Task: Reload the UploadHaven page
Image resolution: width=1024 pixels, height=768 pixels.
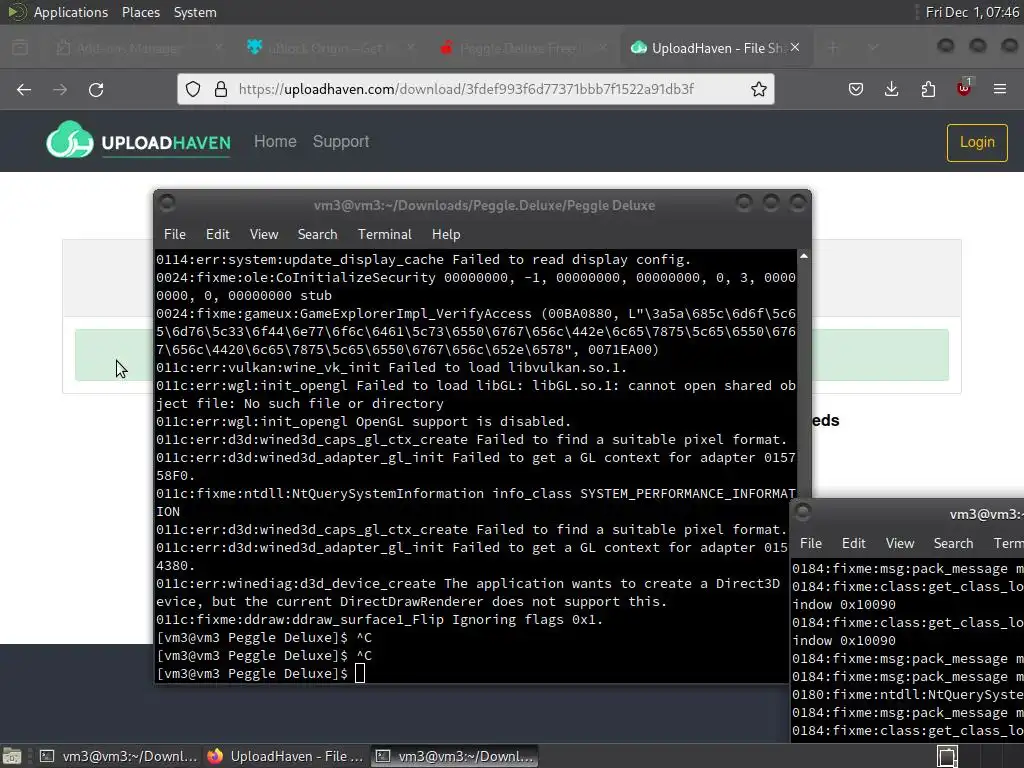Action: tap(96, 89)
